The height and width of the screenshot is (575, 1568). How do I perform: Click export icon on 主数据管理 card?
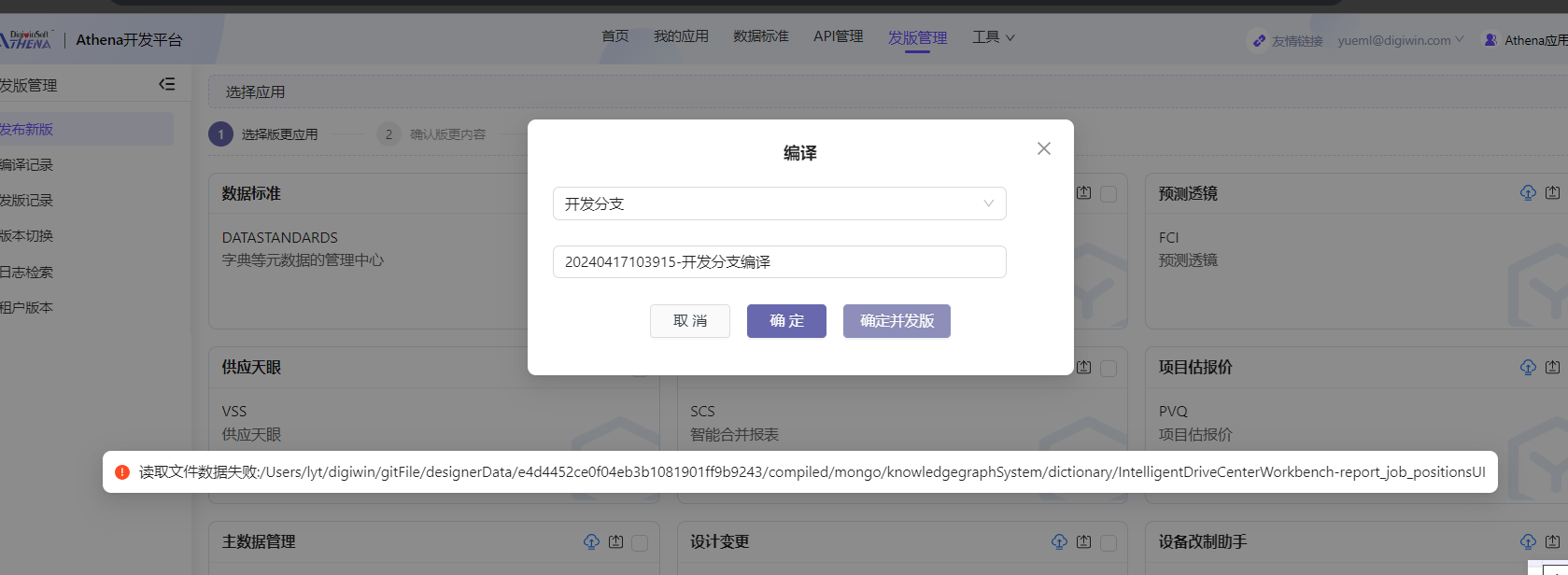click(x=615, y=541)
